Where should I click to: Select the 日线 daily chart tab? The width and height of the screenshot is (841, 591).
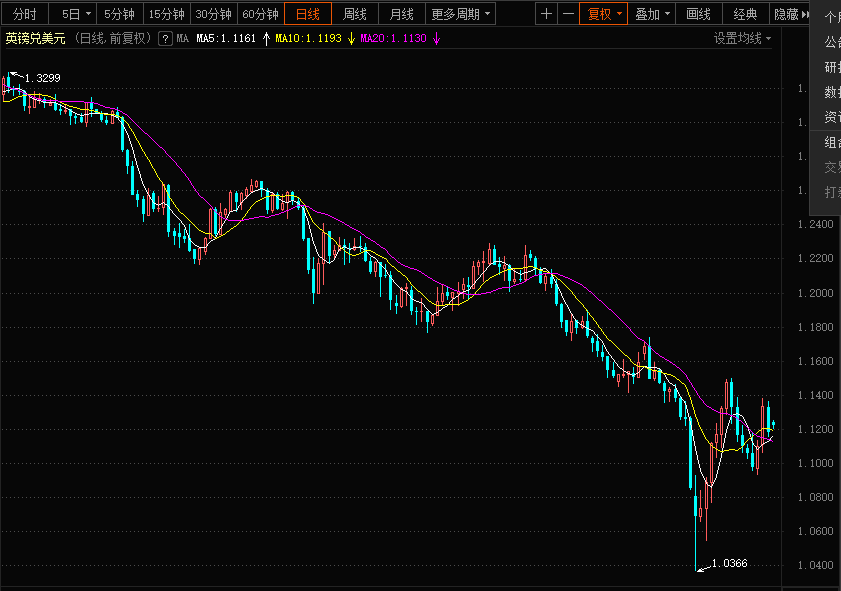coord(308,14)
